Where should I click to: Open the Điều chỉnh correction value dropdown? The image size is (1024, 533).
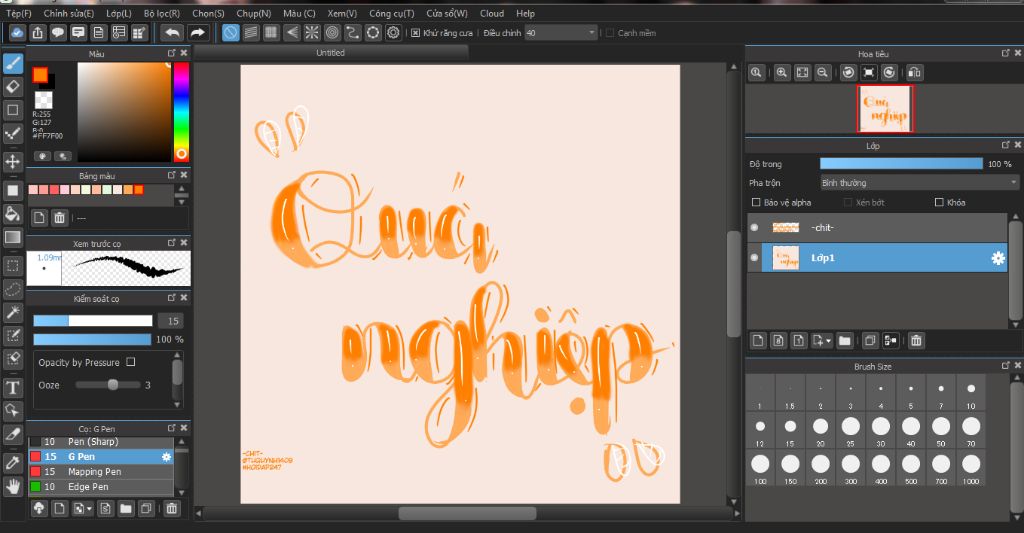click(593, 33)
